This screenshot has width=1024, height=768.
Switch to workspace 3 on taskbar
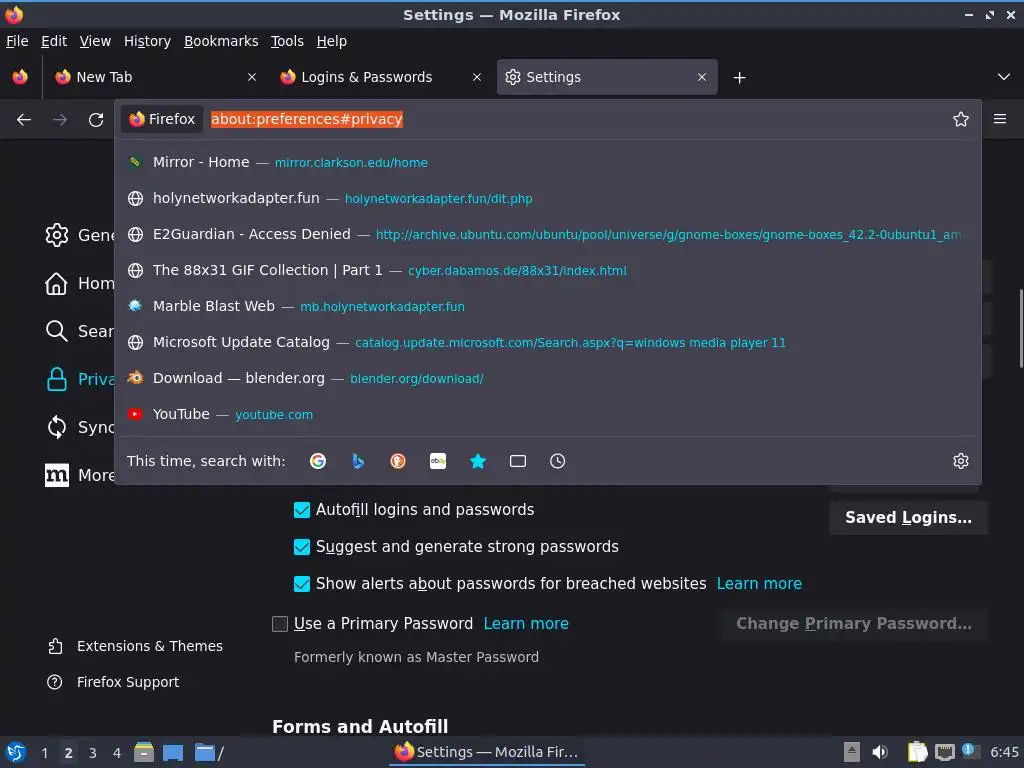[93, 753]
